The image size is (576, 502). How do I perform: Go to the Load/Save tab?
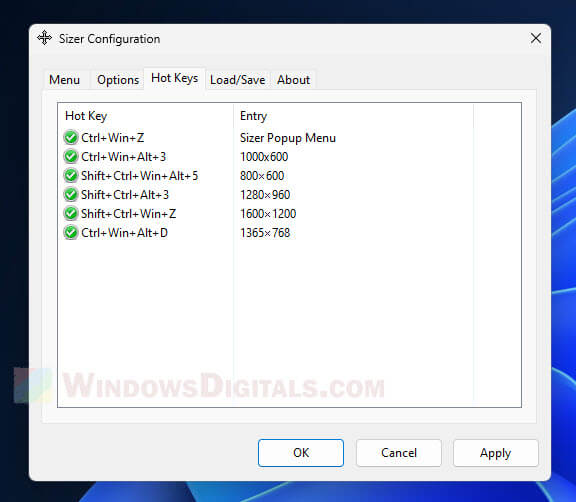click(237, 80)
